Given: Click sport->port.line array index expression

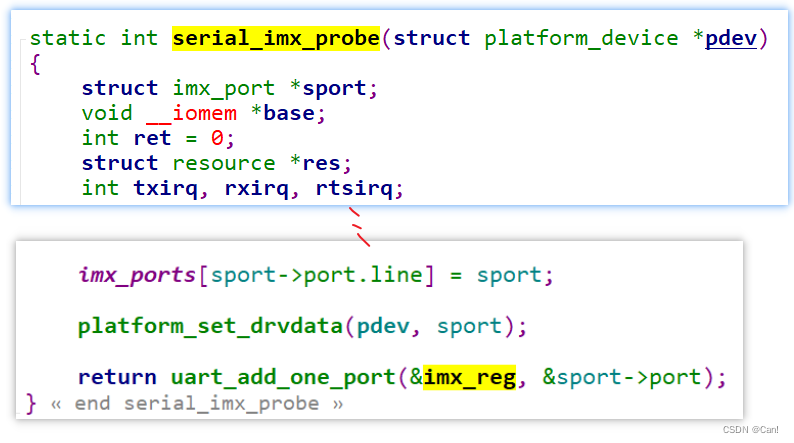Looking at the screenshot, I should (316, 275).
